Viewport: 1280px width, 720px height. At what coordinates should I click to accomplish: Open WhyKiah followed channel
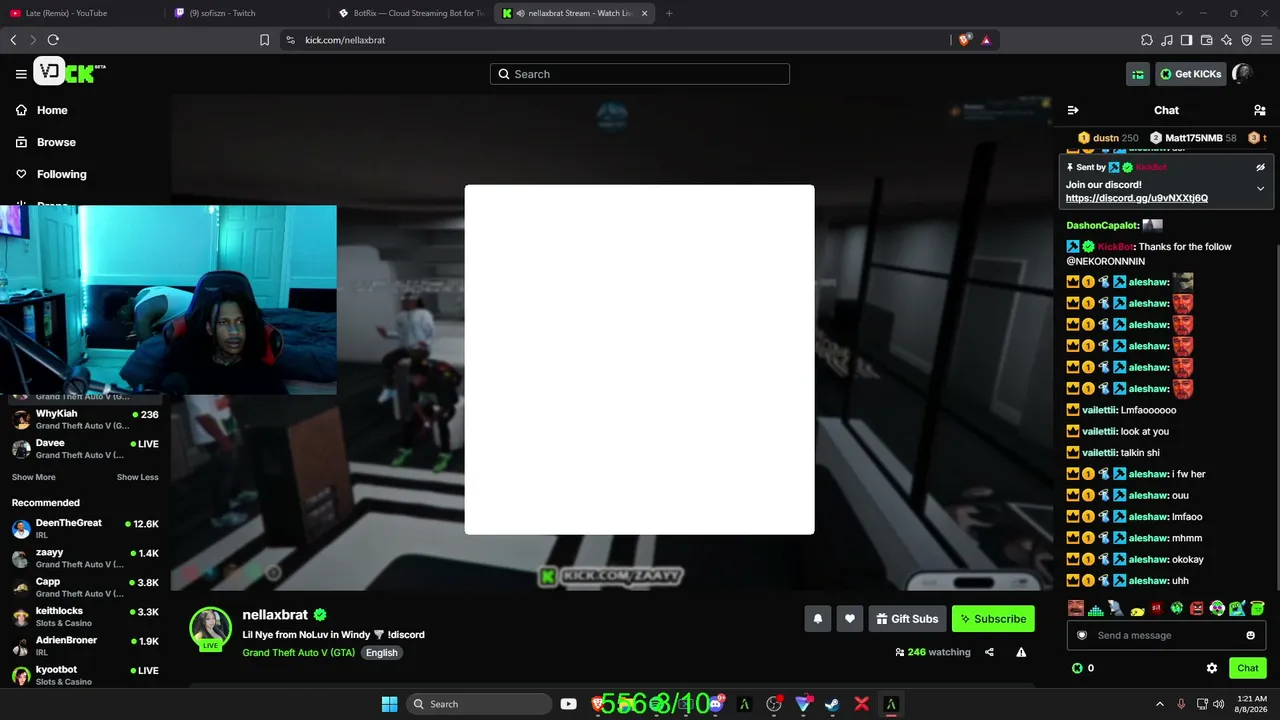pyautogui.click(x=85, y=419)
